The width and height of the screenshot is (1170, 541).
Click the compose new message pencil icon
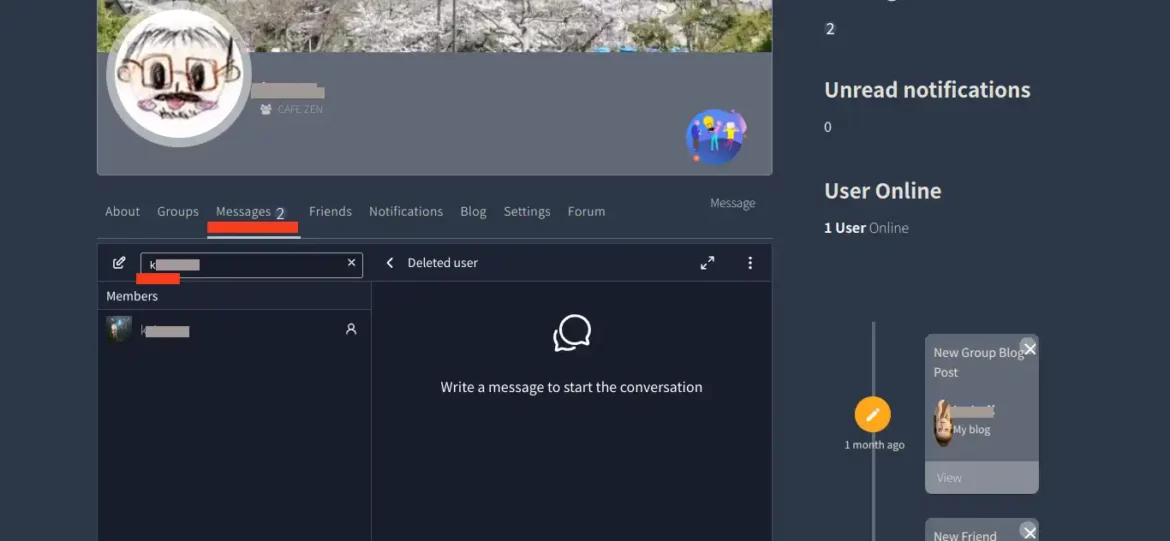[119, 263]
